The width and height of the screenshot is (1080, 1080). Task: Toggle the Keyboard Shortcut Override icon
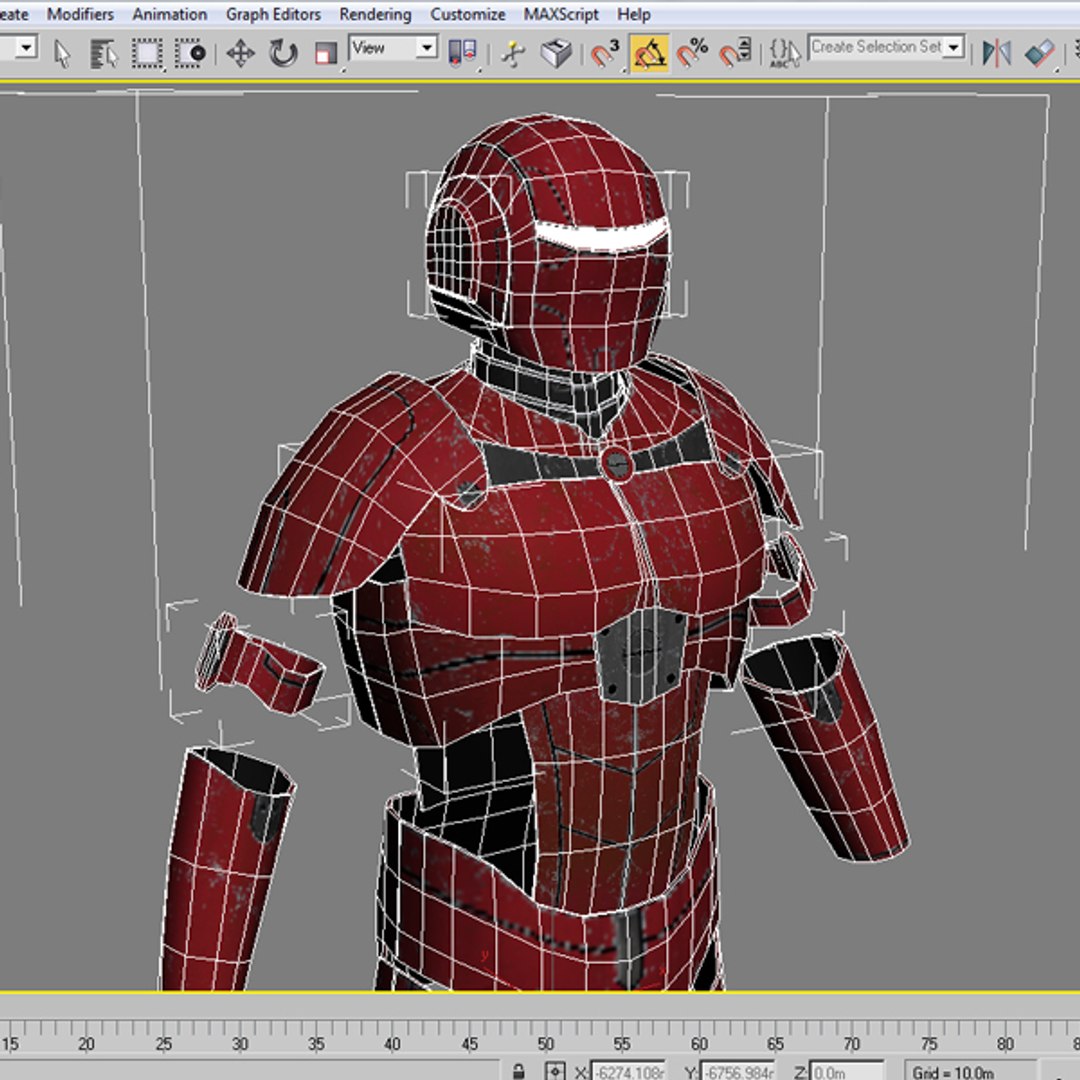coord(557,54)
